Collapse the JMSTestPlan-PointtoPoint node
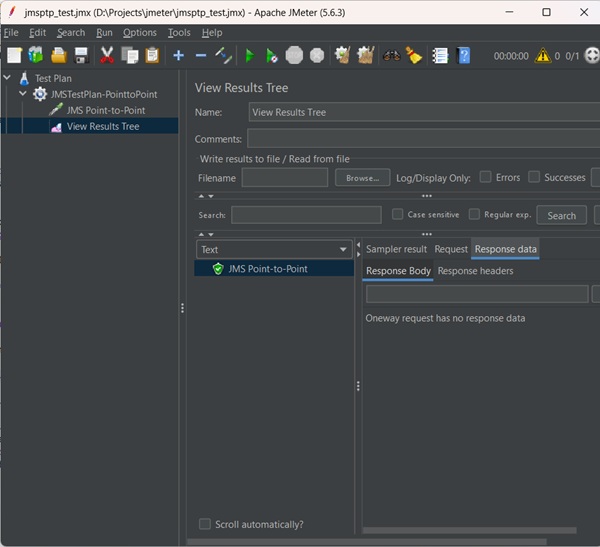The image size is (600, 547). click(23, 94)
